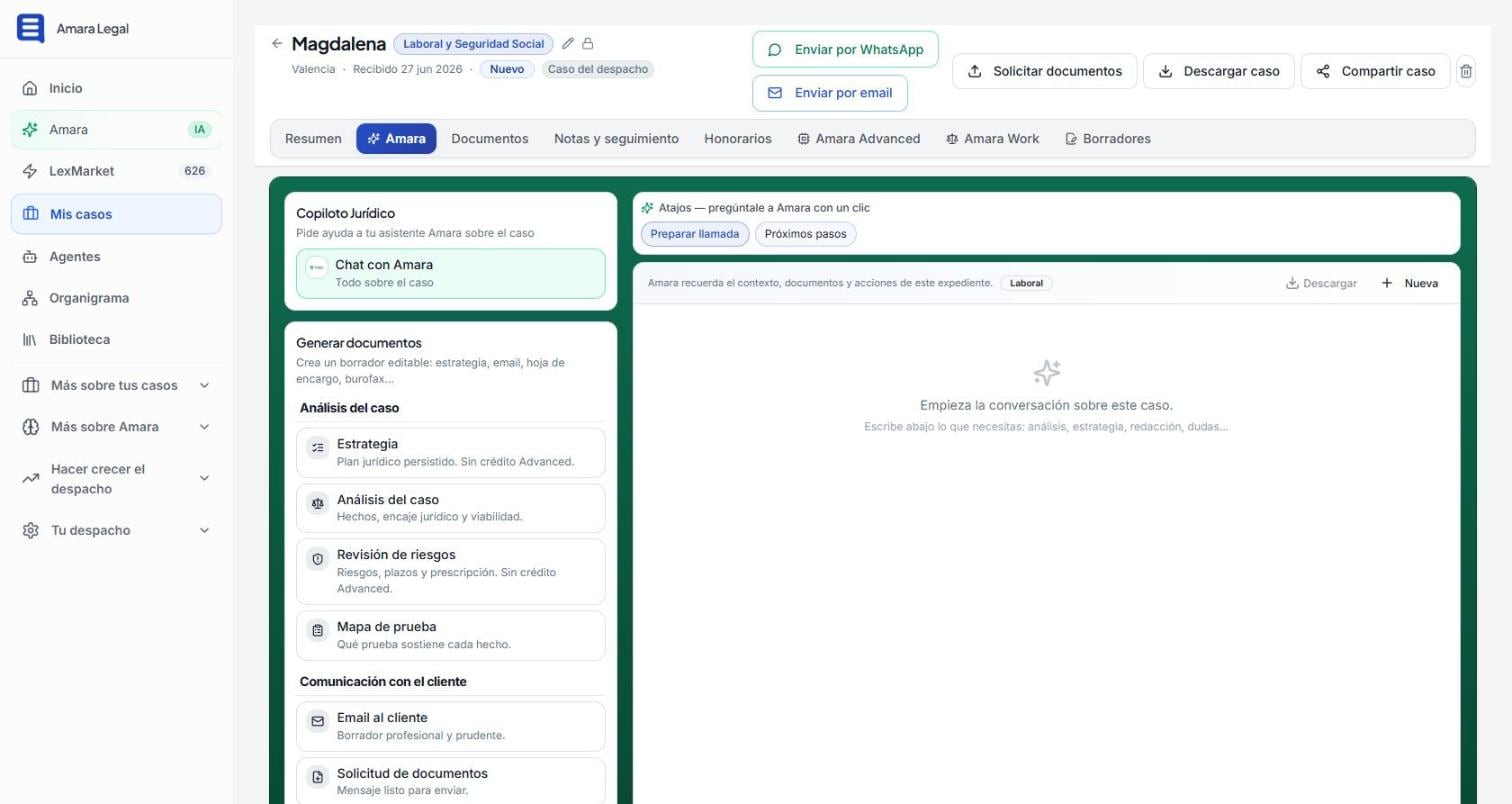Image resolution: width=1512 pixels, height=804 pixels.
Task: Click the Generar documentos heading
Action: (358, 343)
